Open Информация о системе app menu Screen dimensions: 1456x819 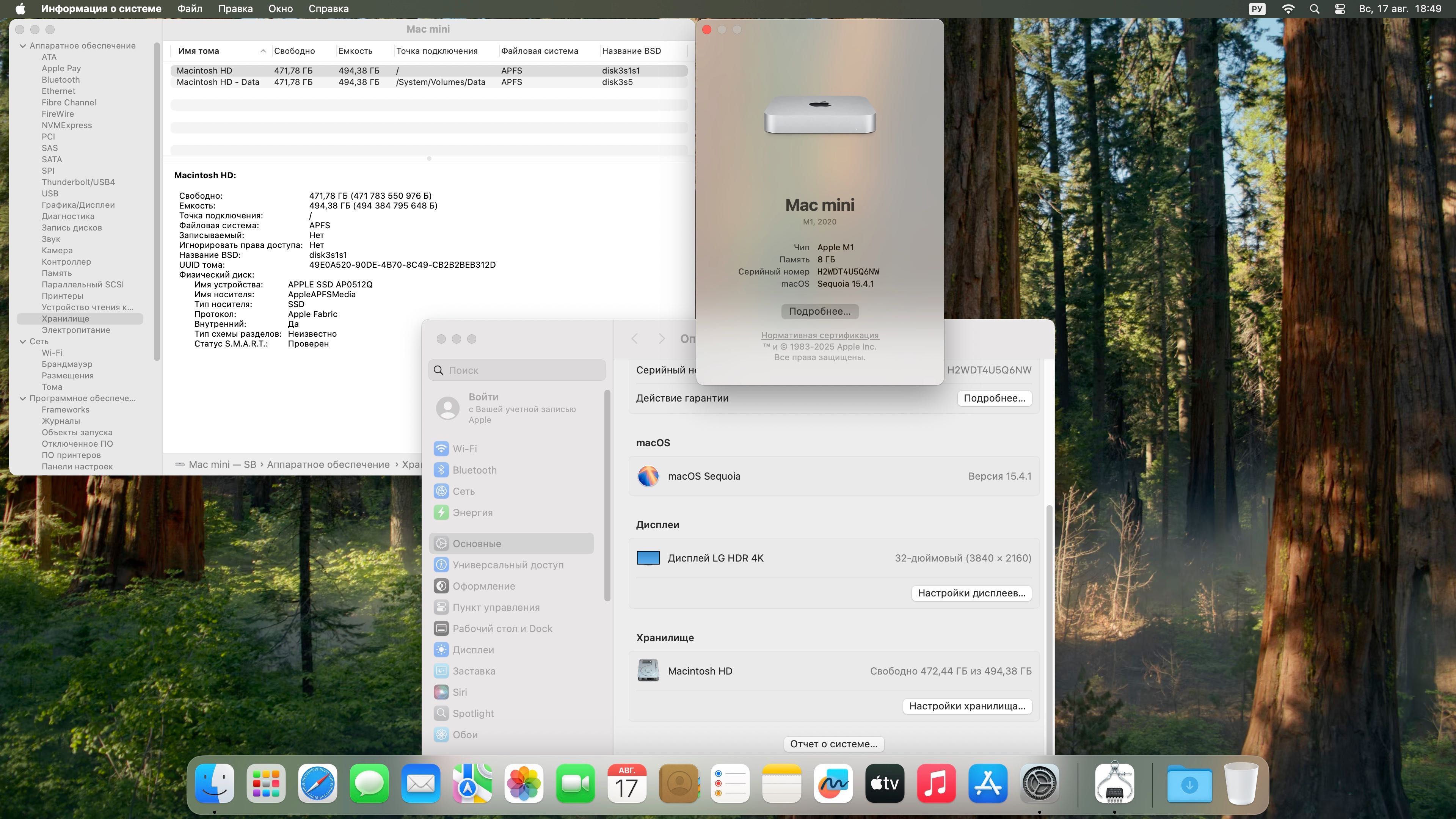[101, 9]
